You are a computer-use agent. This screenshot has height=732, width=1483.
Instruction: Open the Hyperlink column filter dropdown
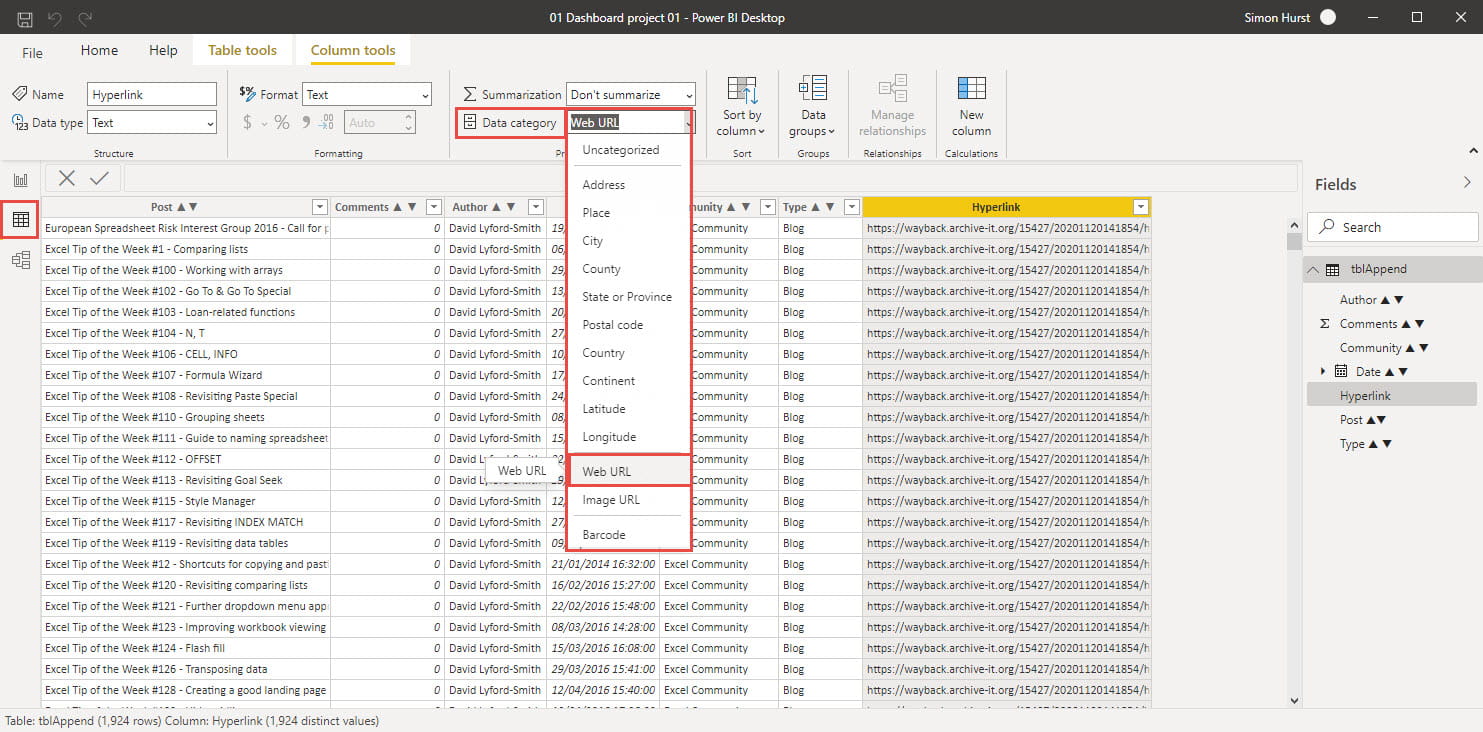pos(1140,207)
